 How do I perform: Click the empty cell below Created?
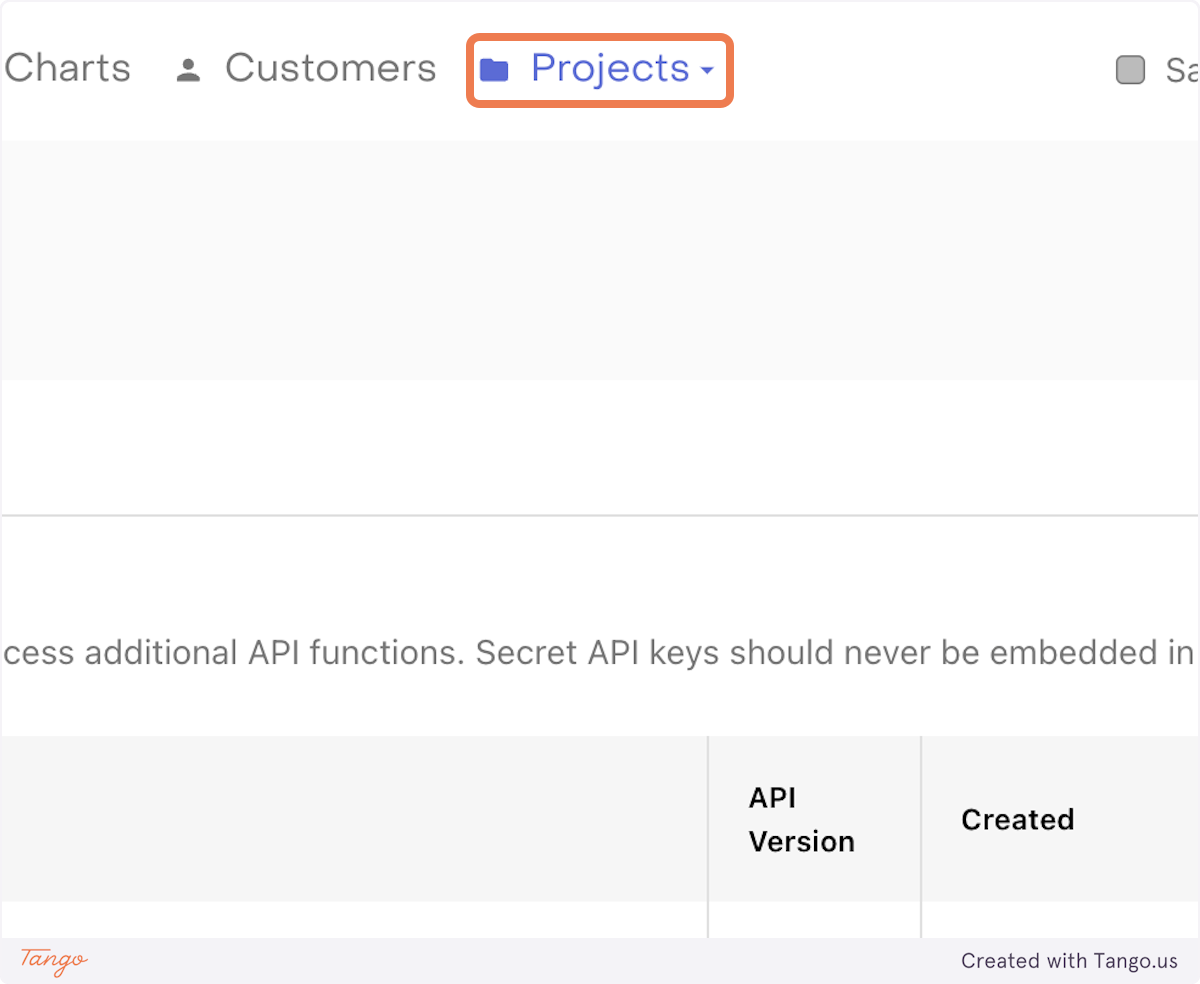click(1060, 920)
